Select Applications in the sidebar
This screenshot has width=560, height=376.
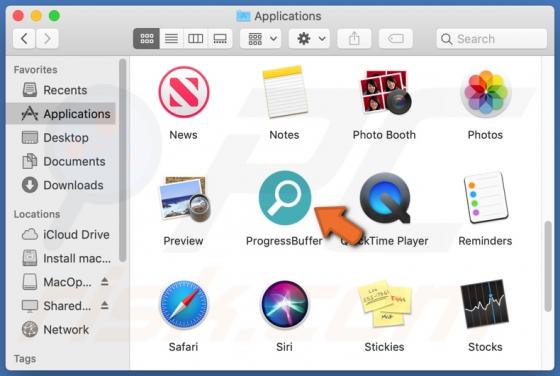(x=61, y=114)
